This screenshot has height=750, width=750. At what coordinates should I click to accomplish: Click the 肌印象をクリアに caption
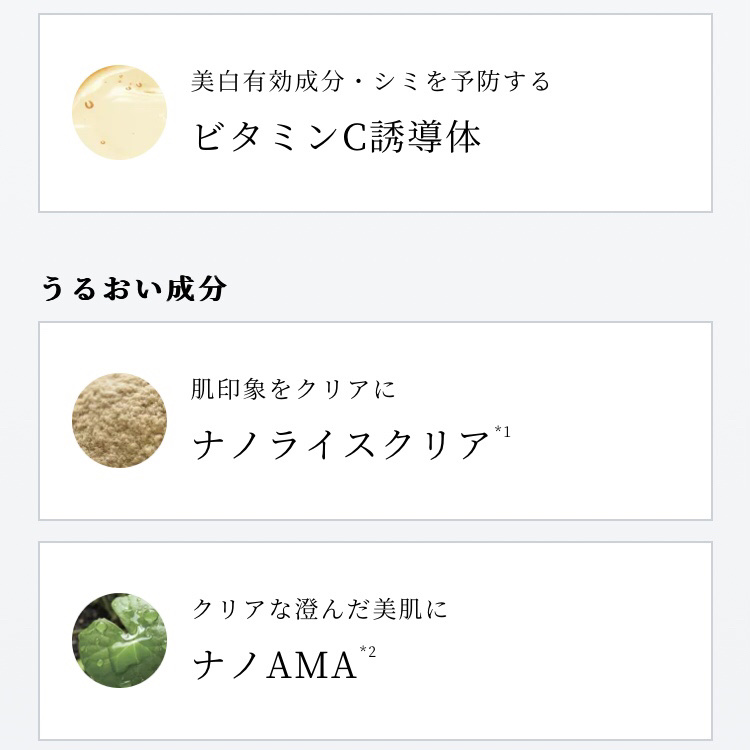[293, 388]
